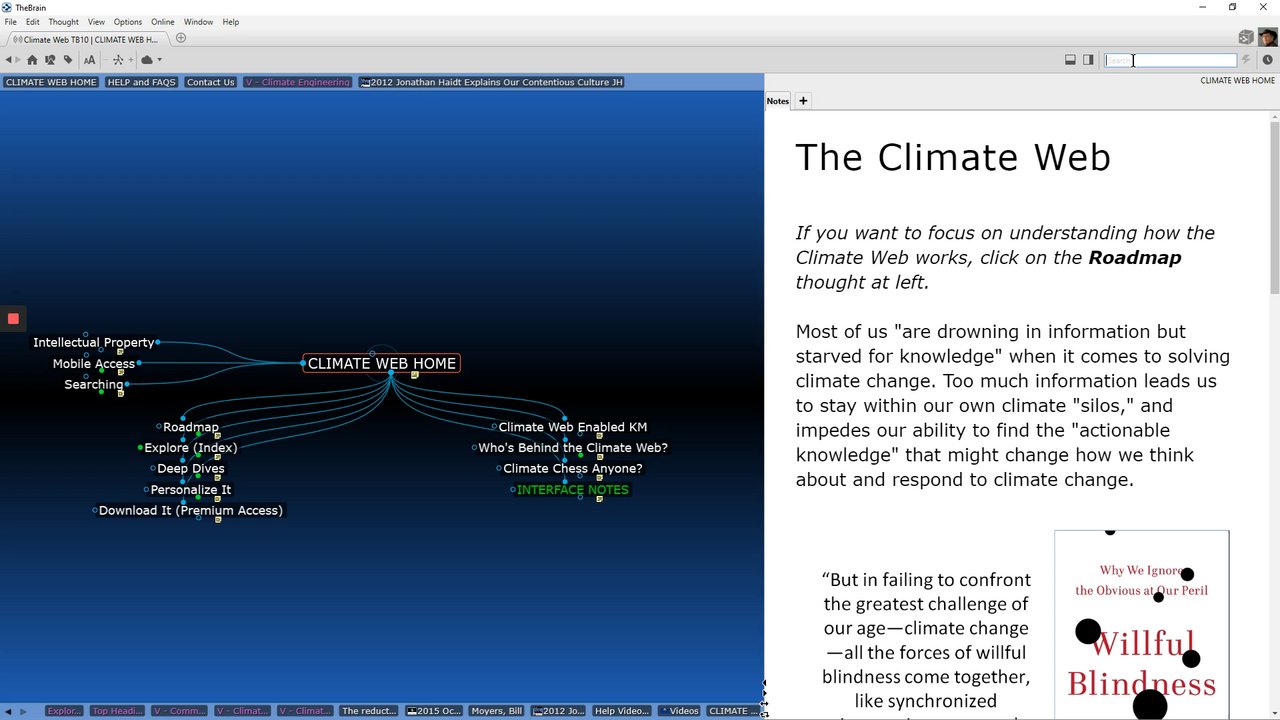This screenshot has height=720, width=1280.
Task: Click 'Moyers, Bill' in history bar
Action: (497, 711)
